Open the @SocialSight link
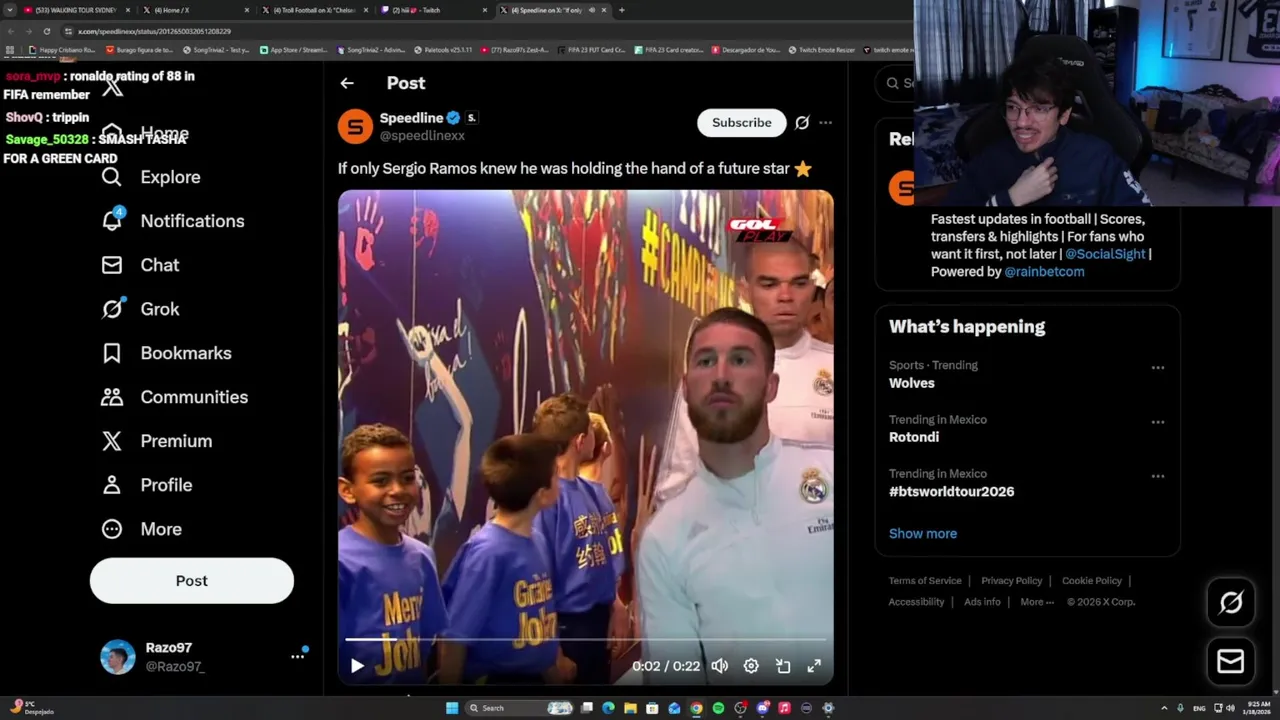Image resolution: width=1280 pixels, height=720 pixels. pos(1105,254)
